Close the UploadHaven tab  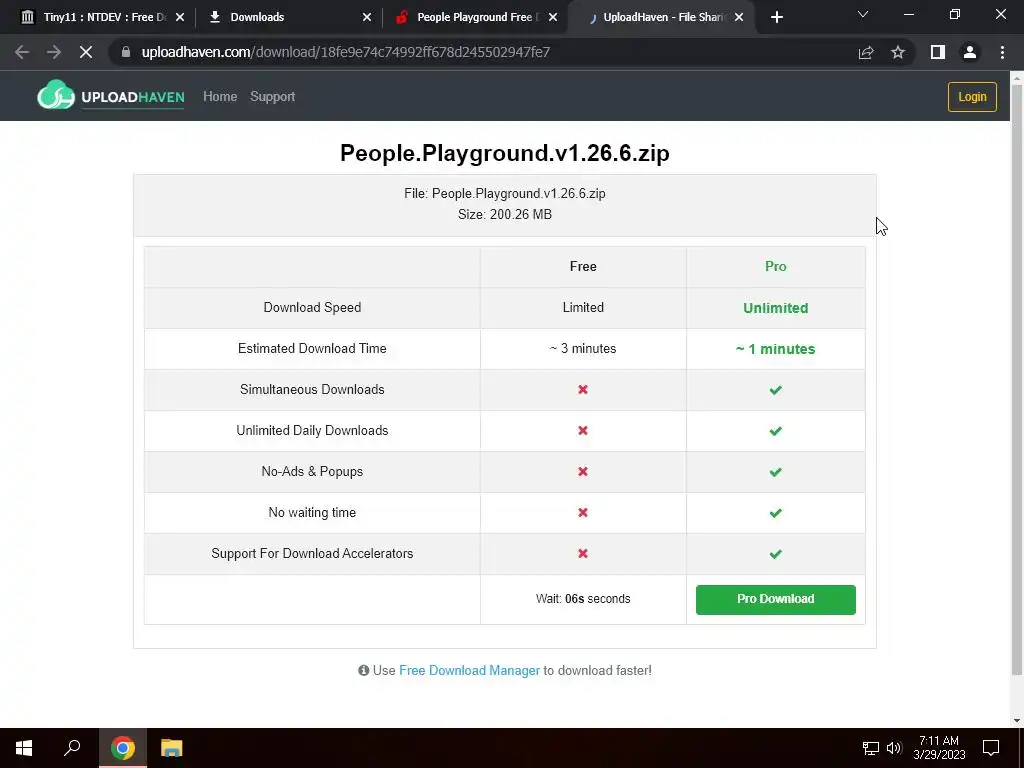coord(739,18)
